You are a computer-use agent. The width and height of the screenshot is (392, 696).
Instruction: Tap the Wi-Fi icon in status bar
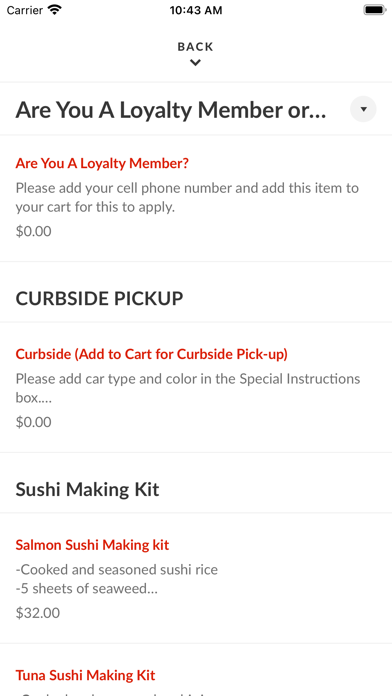point(55,10)
